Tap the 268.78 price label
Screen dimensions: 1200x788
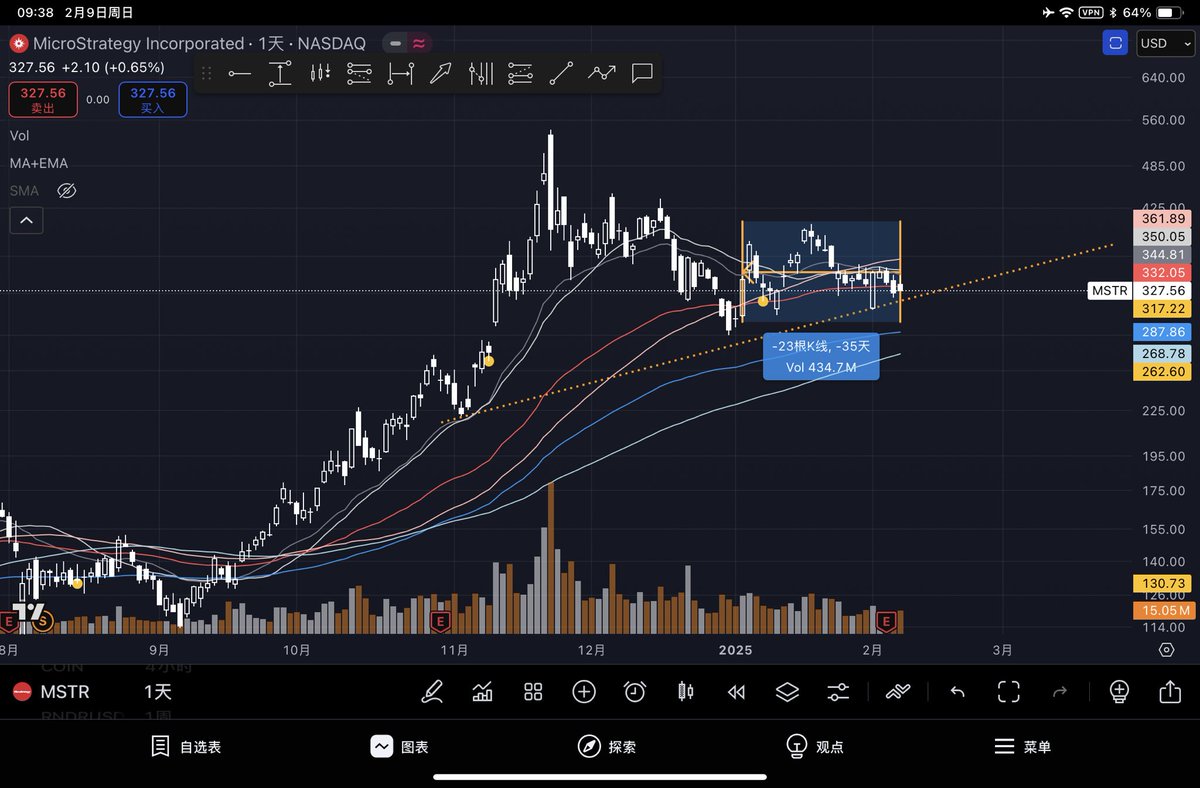pyautogui.click(x=1162, y=354)
